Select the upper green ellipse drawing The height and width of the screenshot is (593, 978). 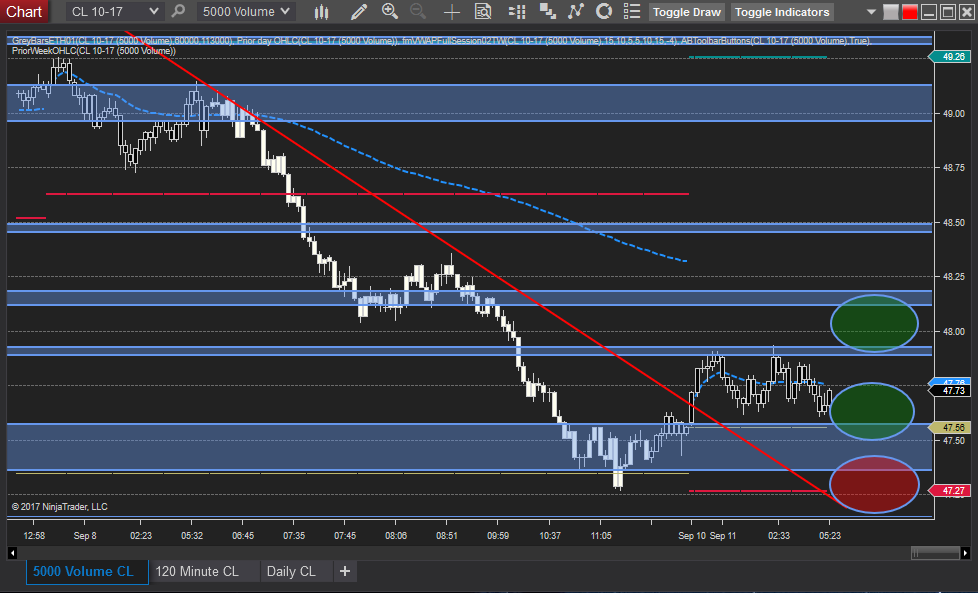pyautogui.click(x=874, y=323)
